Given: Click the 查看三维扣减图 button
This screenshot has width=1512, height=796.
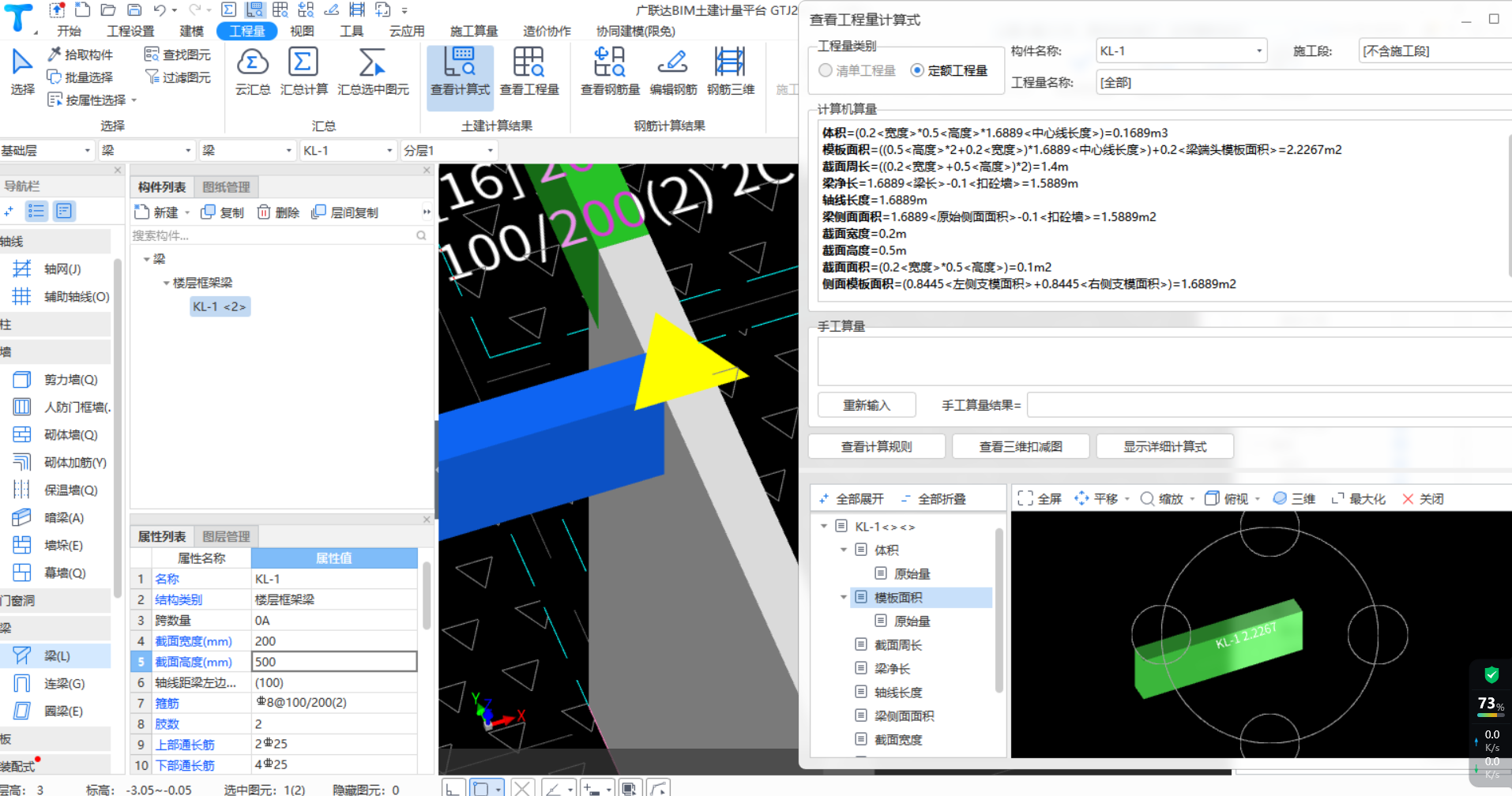Looking at the screenshot, I should click(1021, 447).
